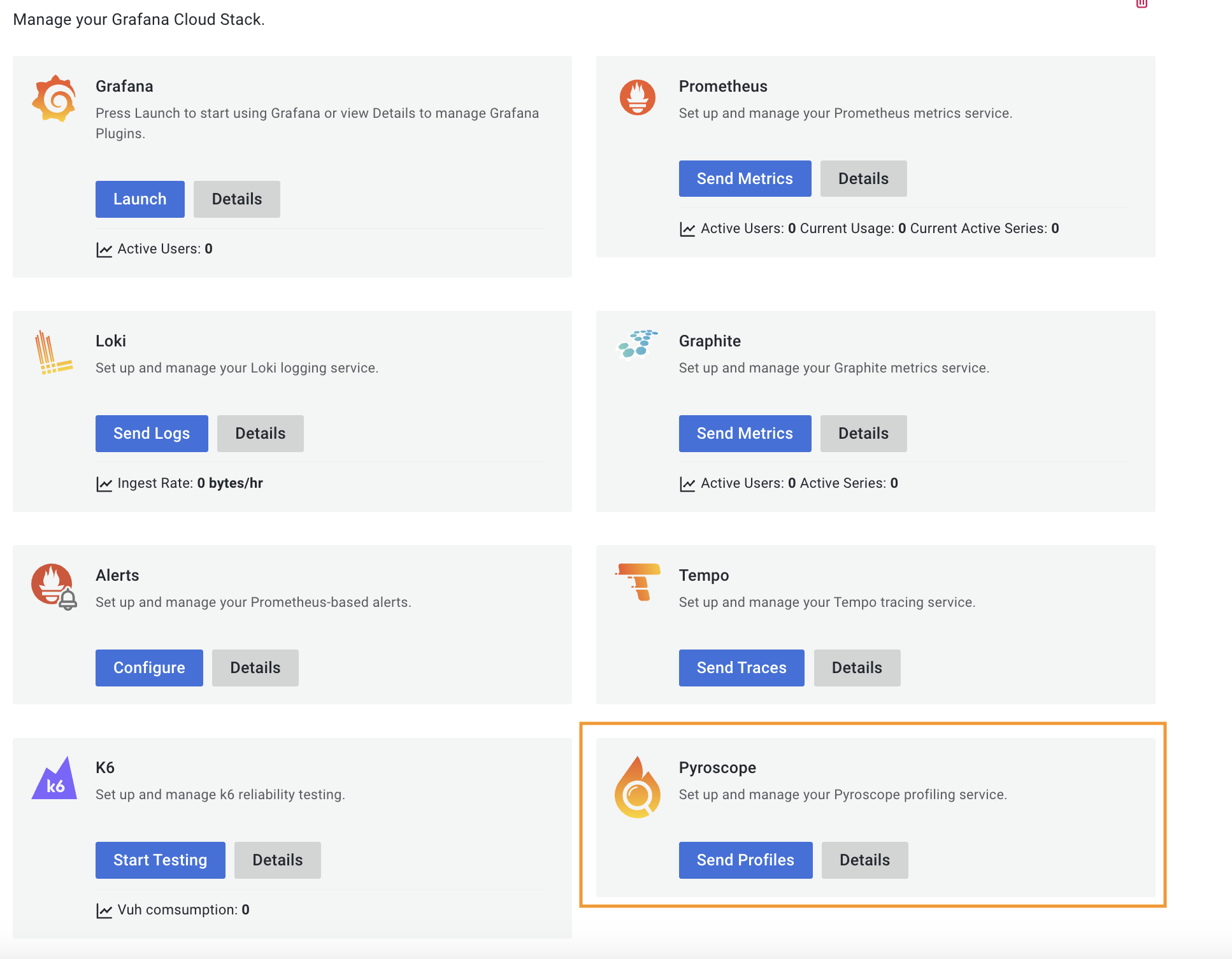Open Grafana Details

[236, 199]
